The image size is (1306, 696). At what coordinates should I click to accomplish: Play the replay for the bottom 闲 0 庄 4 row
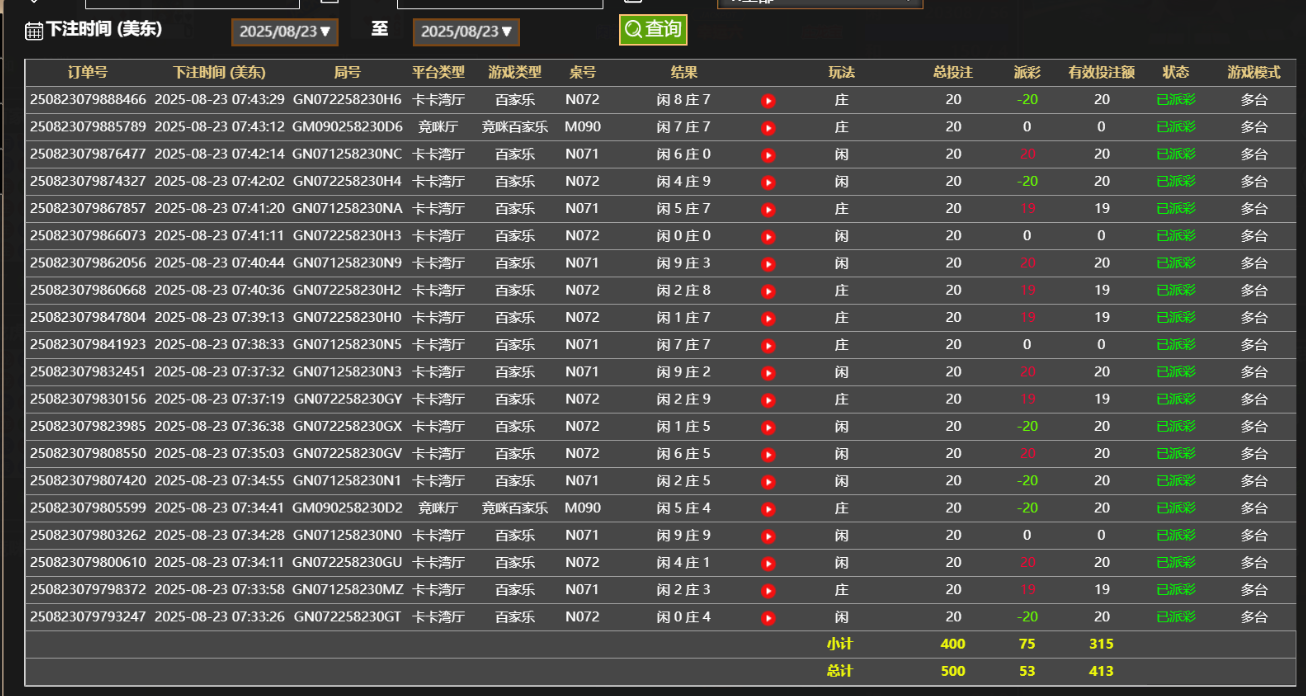(767, 616)
